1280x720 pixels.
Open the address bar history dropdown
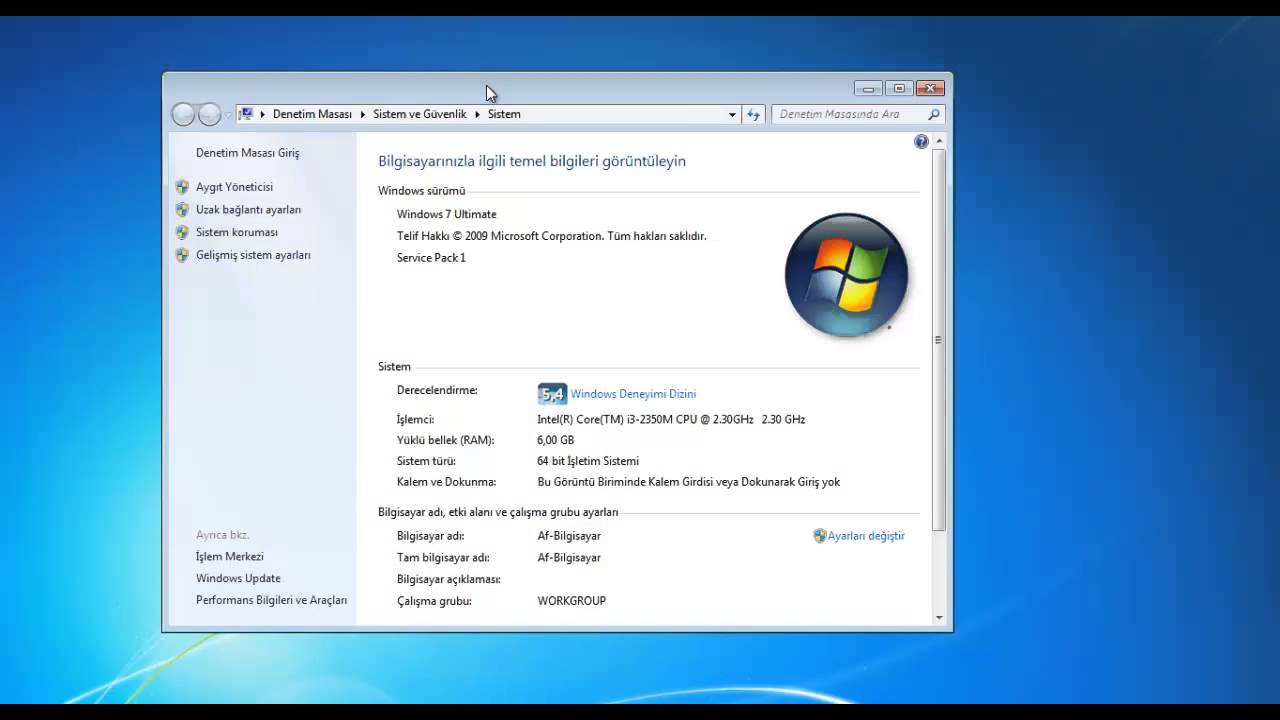coord(732,115)
